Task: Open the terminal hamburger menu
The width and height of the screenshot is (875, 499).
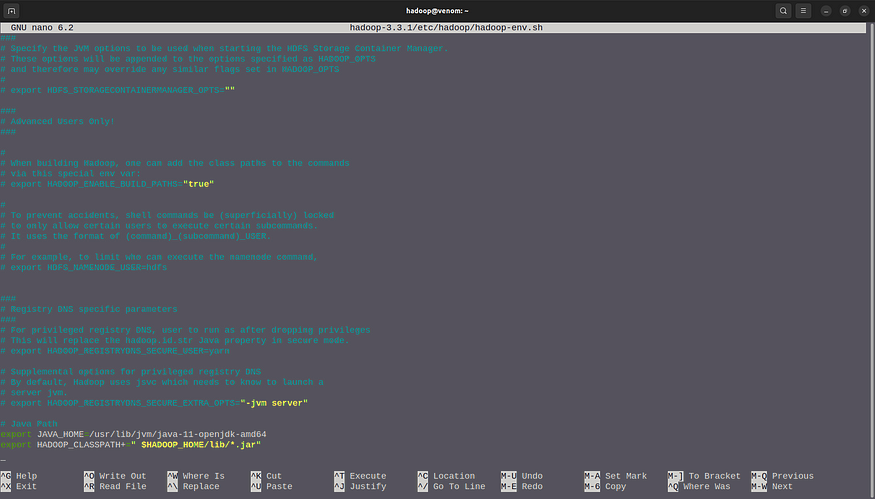Action: pos(803,11)
